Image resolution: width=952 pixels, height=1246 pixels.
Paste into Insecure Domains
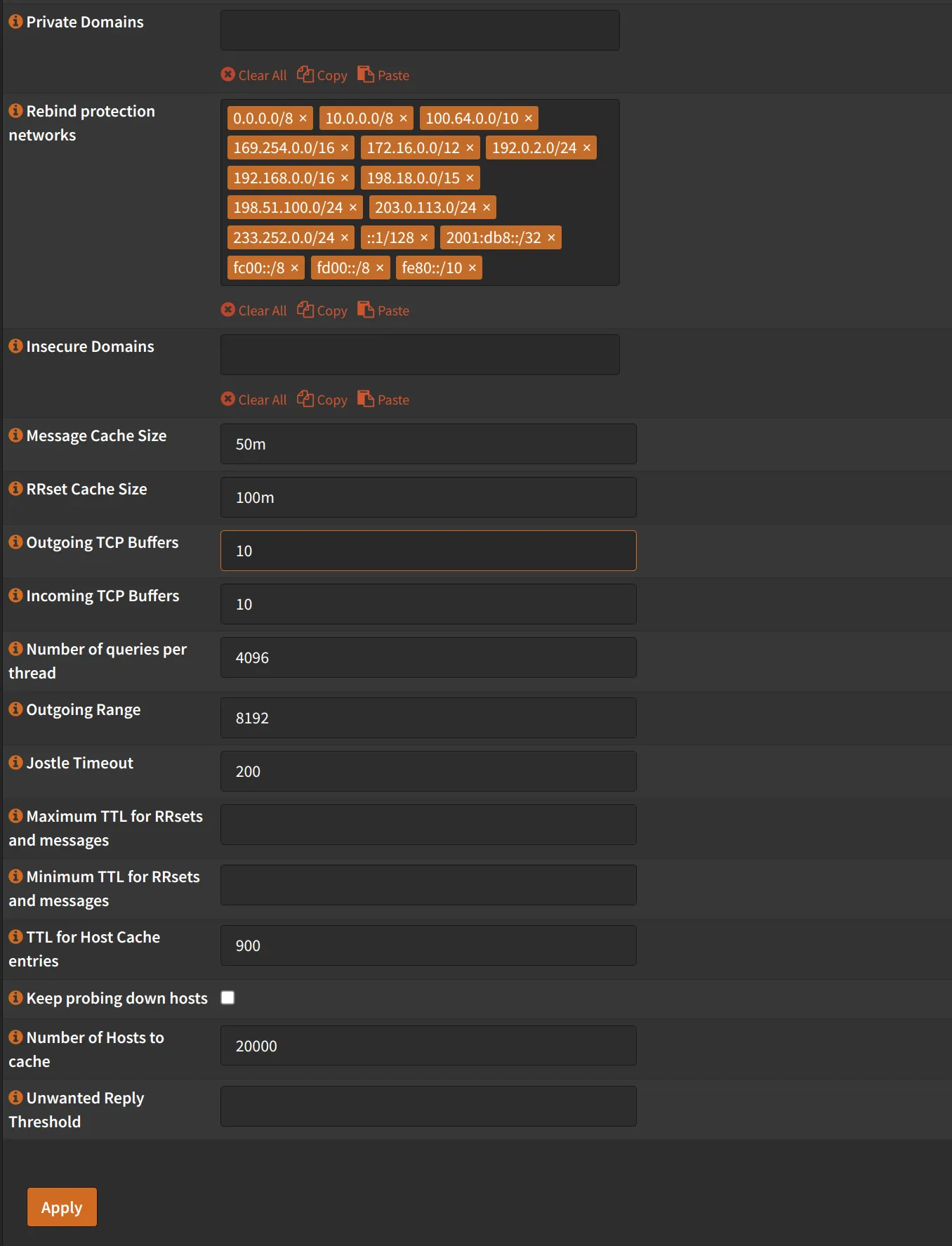pyautogui.click(x=383, y=400)
